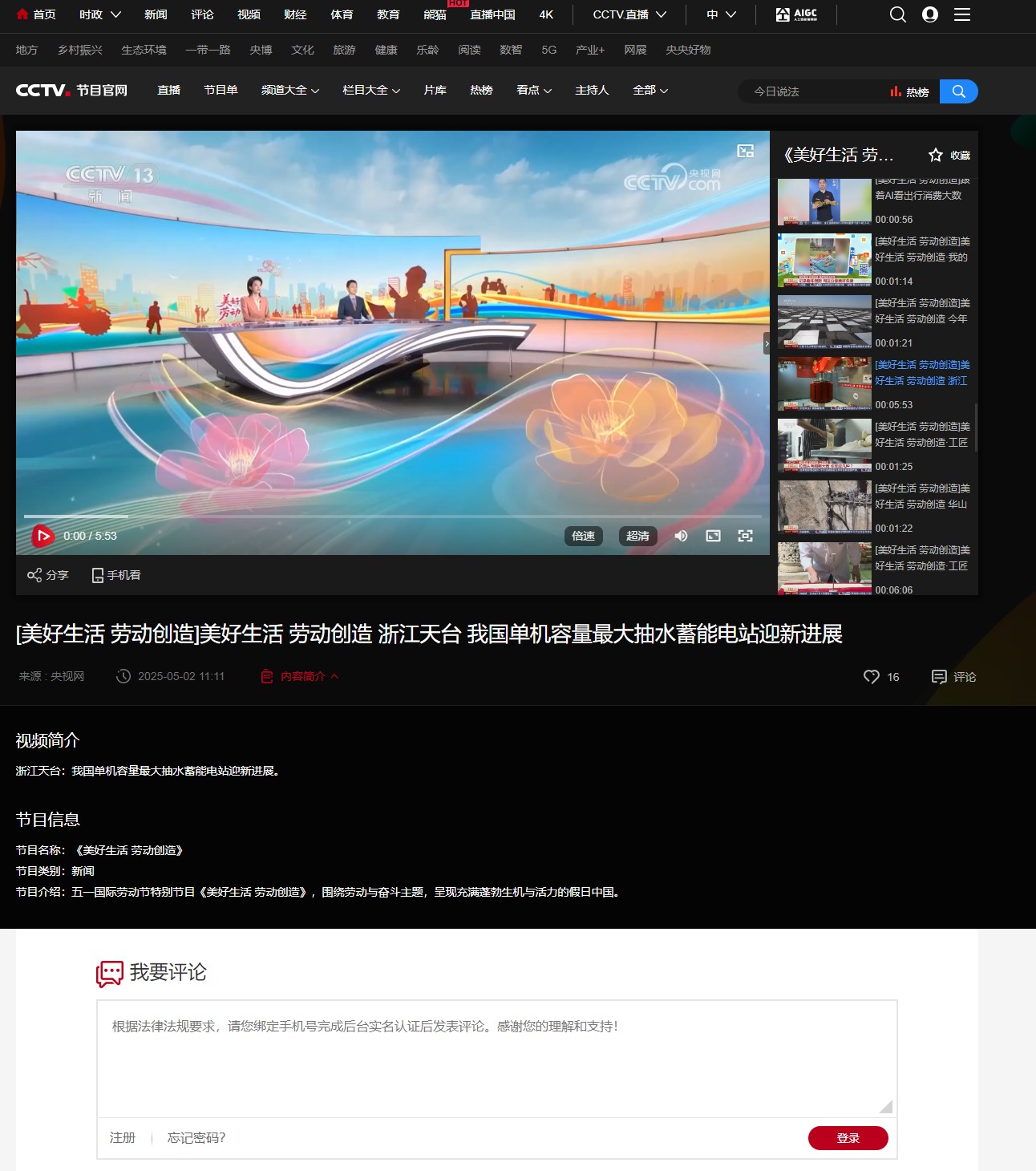Image resolution: width=1036 pixels, height=1171 pixels.
Task: Go to the 节目单 menu item
Action: pos(221,91)
